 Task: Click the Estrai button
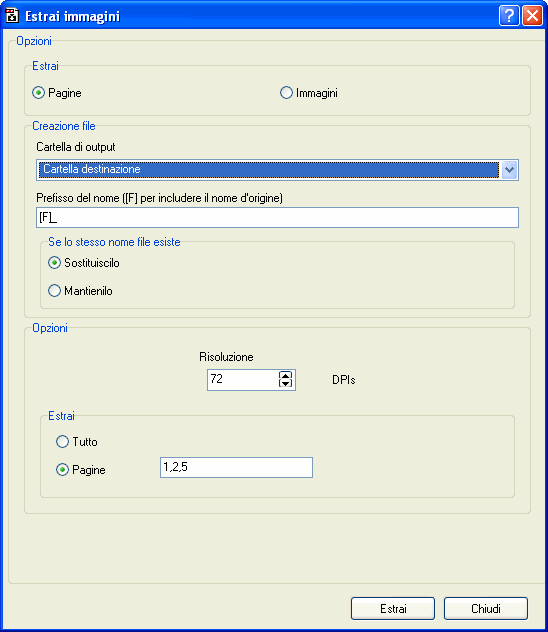coord(393,608)
